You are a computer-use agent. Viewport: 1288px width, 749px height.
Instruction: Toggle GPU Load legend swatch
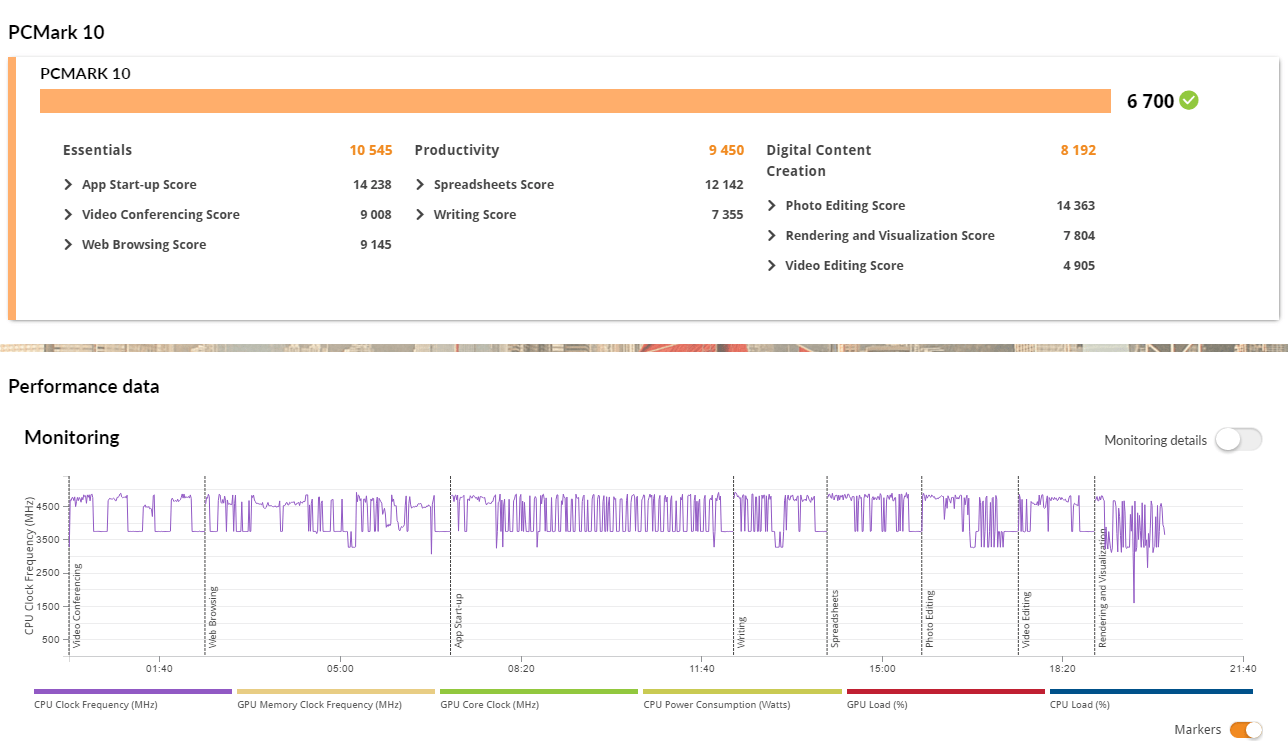tap(946, 691)
